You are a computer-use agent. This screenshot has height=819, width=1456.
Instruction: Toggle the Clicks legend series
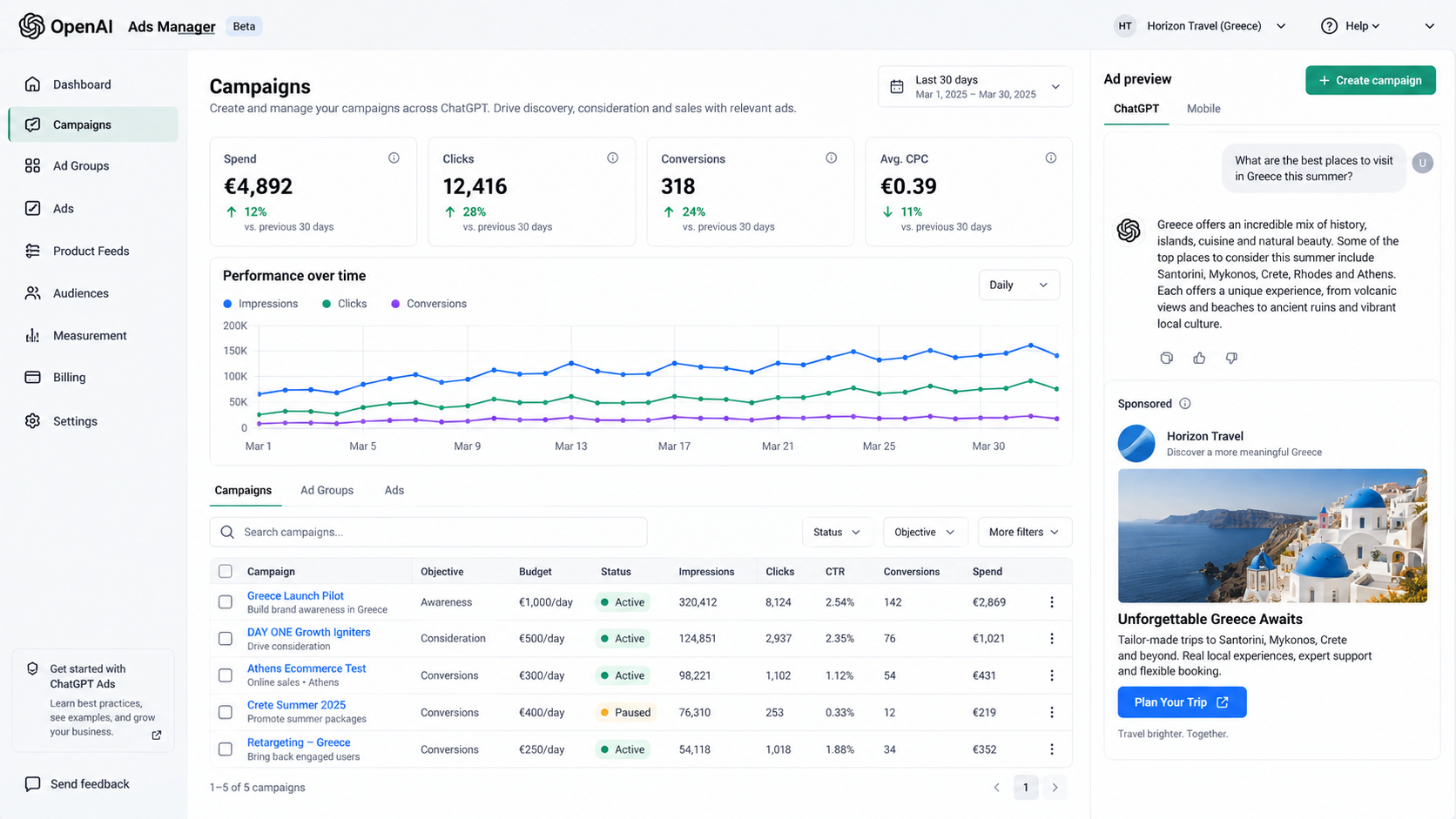[344, 304]
